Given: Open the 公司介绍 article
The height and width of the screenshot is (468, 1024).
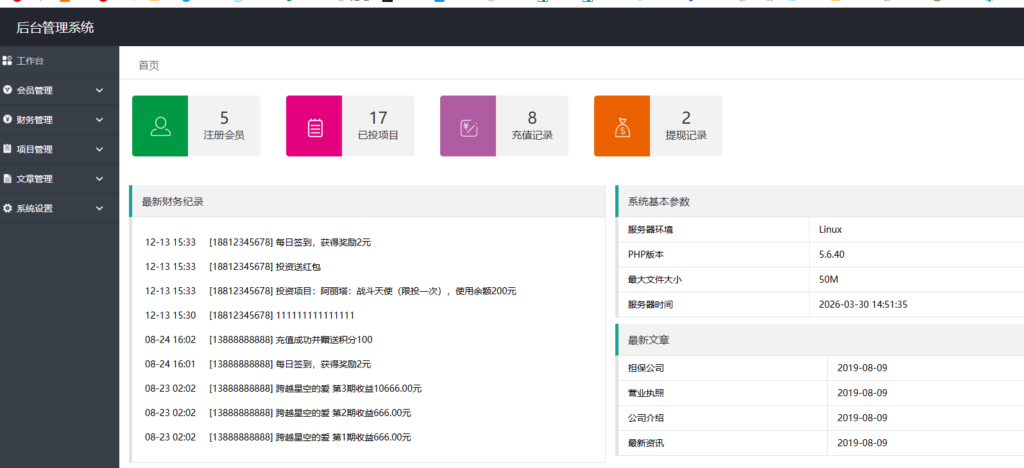Looking at the screenshot, I should click(x=646, y=417).
